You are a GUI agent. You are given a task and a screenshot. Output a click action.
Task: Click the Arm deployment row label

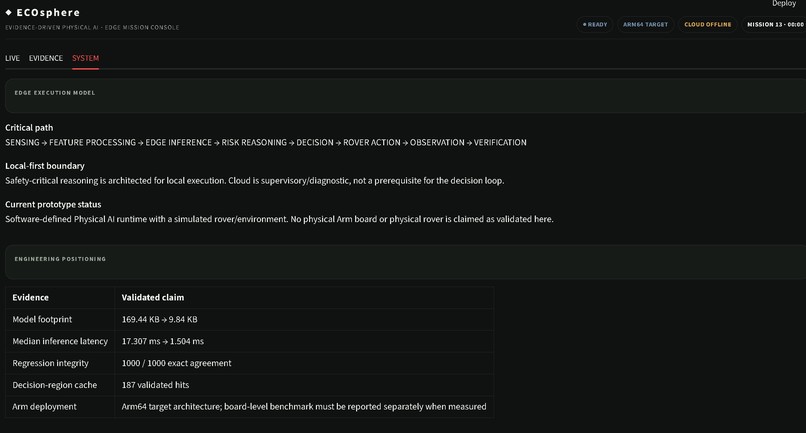(x=44, y=406)
